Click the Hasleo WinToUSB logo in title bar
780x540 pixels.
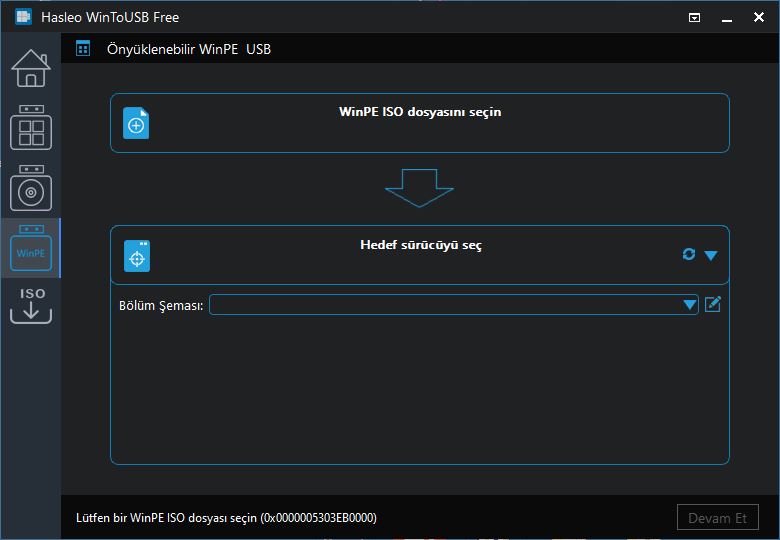point(23,17)
